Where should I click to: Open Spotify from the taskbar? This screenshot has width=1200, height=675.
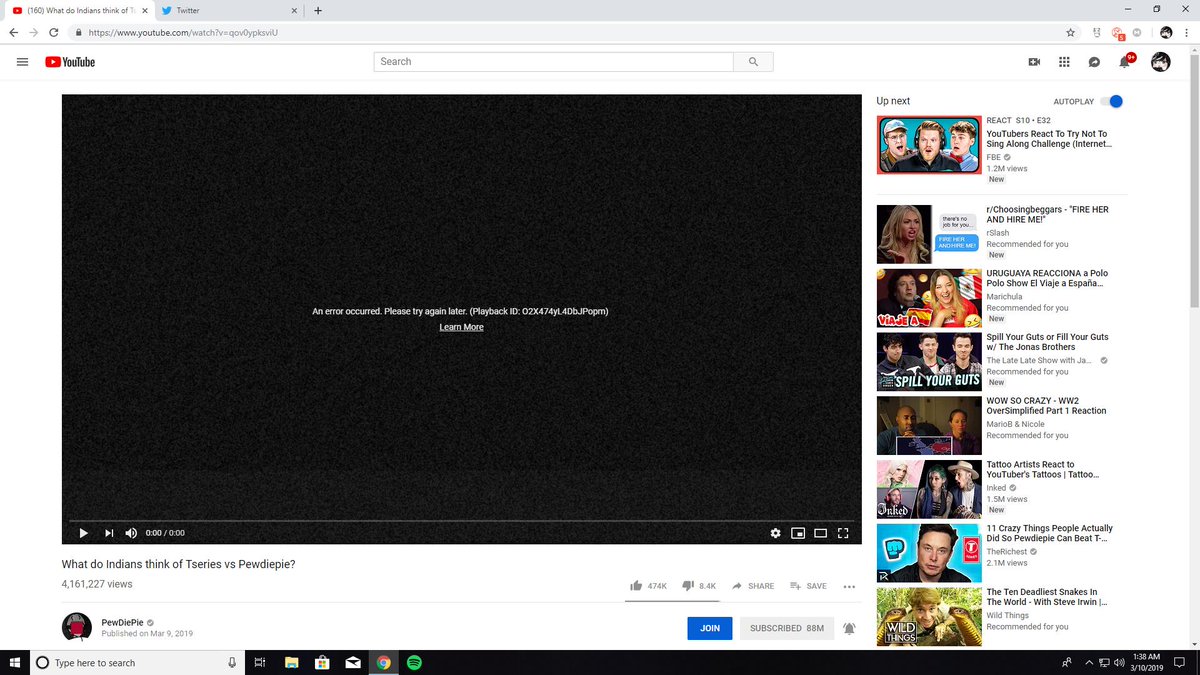pos(414,662)
